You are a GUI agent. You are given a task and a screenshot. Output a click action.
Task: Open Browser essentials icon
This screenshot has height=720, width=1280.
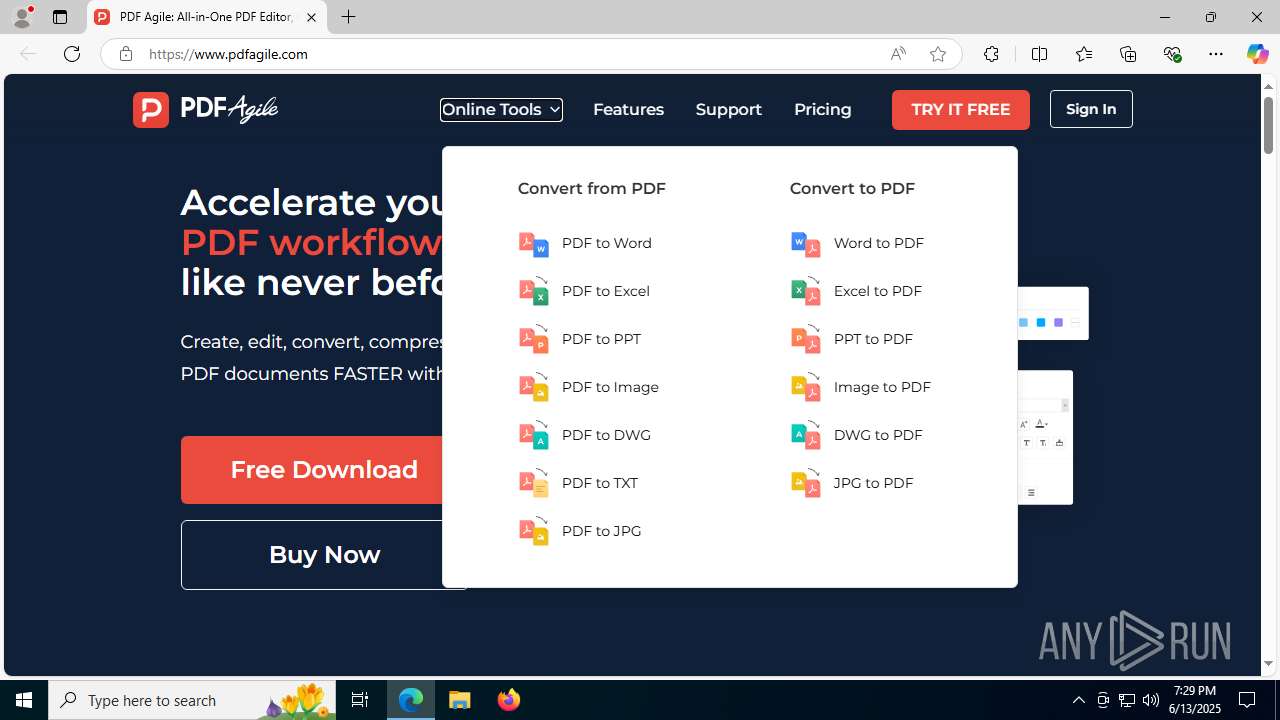[x=1172, y=54]
